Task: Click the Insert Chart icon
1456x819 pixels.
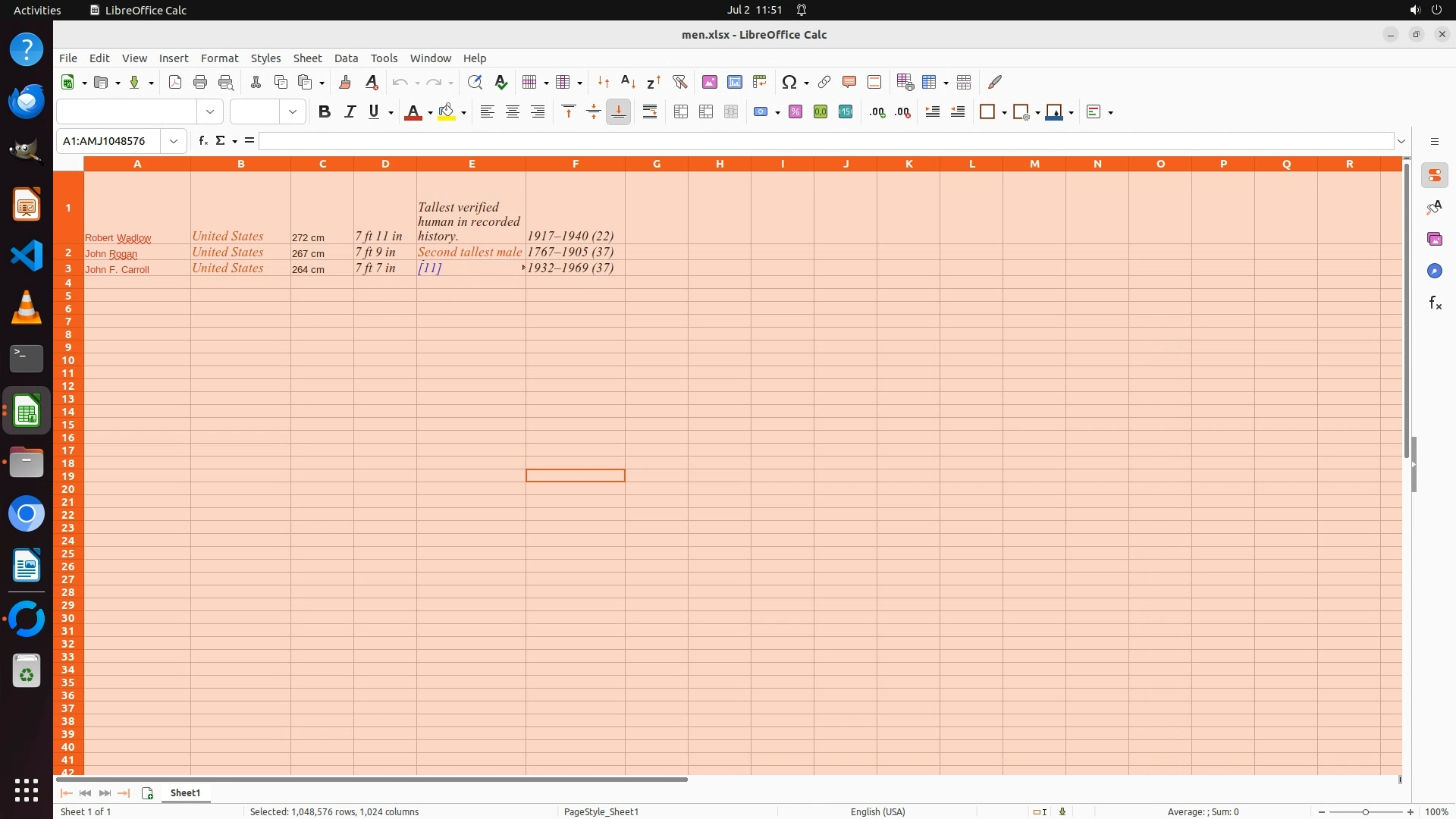Action: [x=734, y=82]
